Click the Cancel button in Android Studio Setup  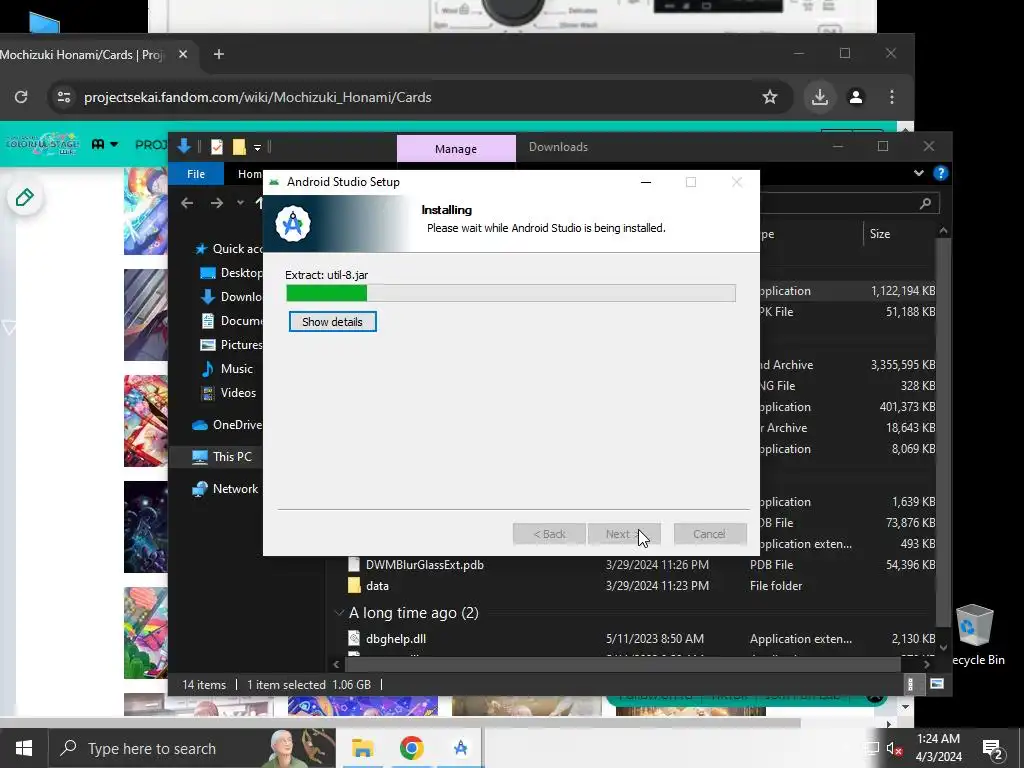[710, 534]
